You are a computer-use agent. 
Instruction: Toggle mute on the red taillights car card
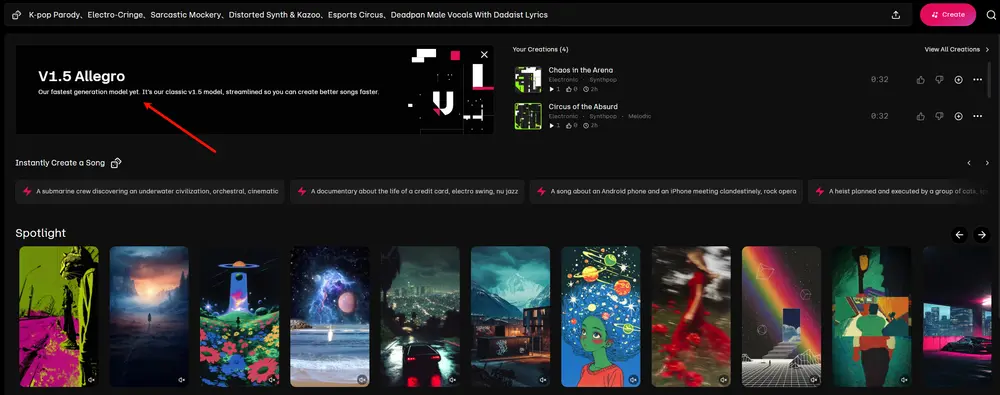click(452, 380)
